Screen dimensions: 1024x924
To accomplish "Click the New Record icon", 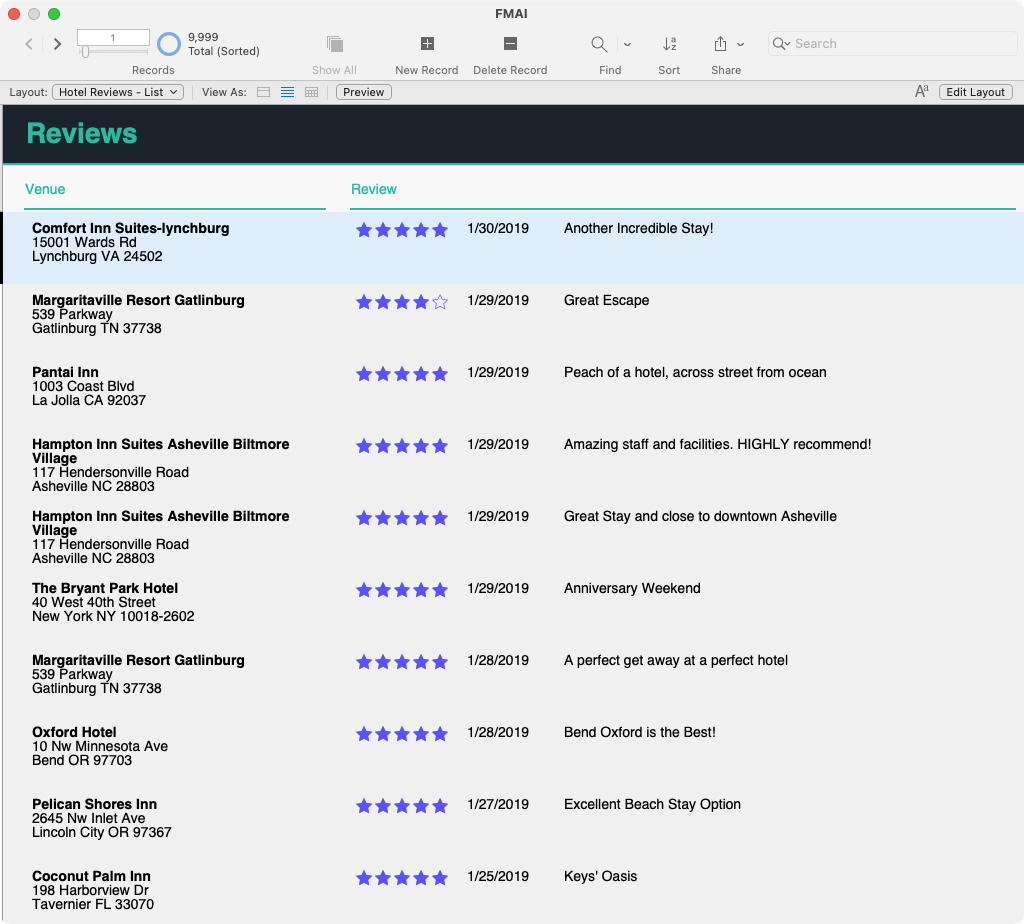I will (426, 43).
